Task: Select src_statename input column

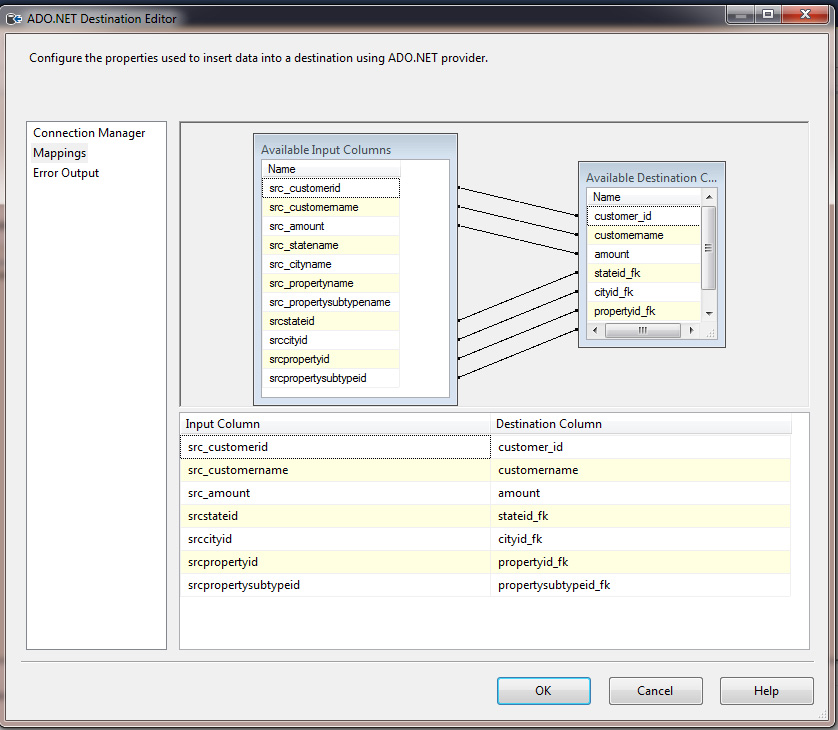Action: click(x=331, y=245)
